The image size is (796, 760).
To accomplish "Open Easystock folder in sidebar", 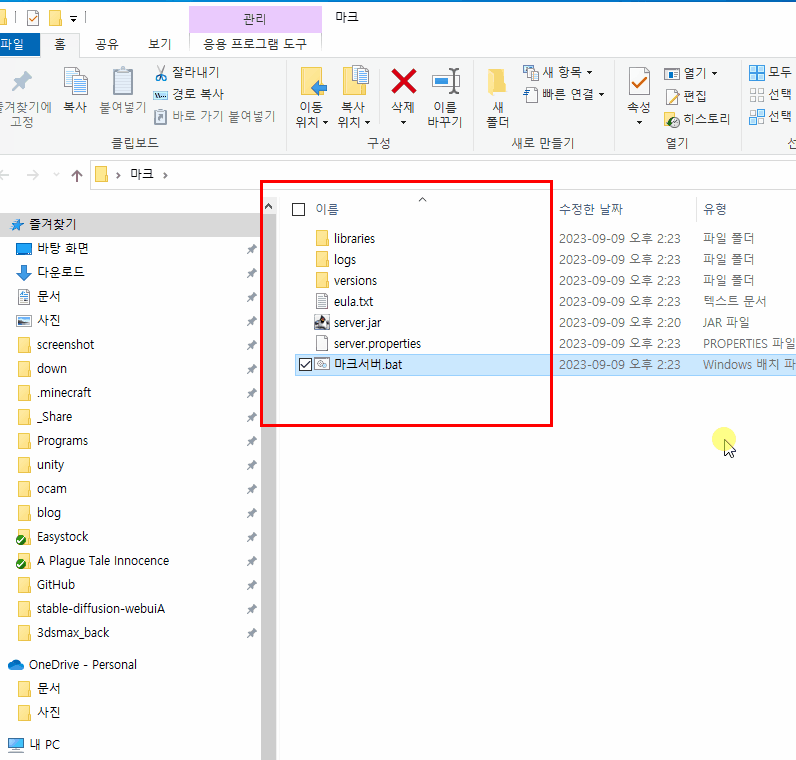I will click(62, 537).
